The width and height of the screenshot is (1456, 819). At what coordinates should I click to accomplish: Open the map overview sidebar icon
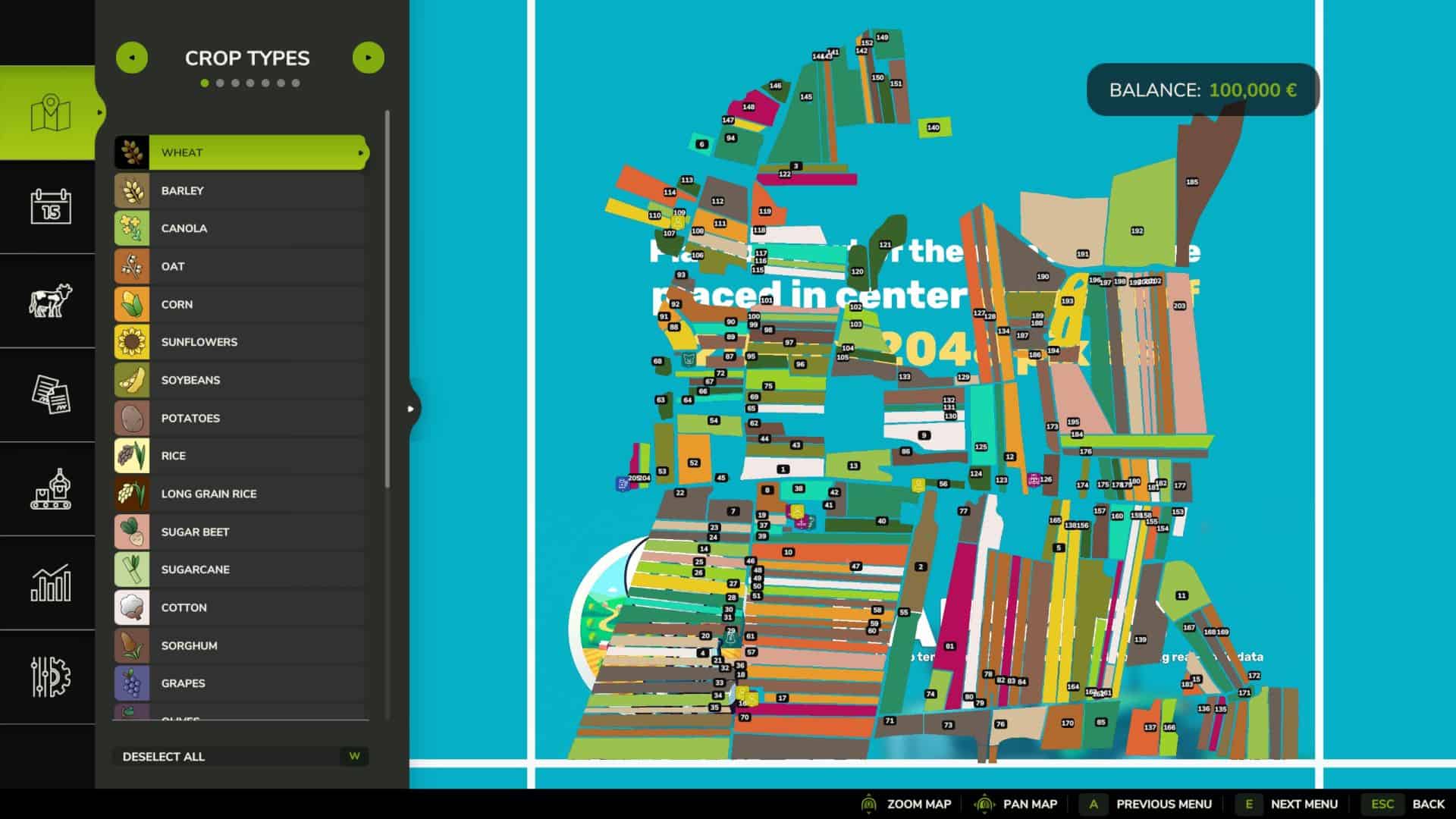(x=50, y=113)
